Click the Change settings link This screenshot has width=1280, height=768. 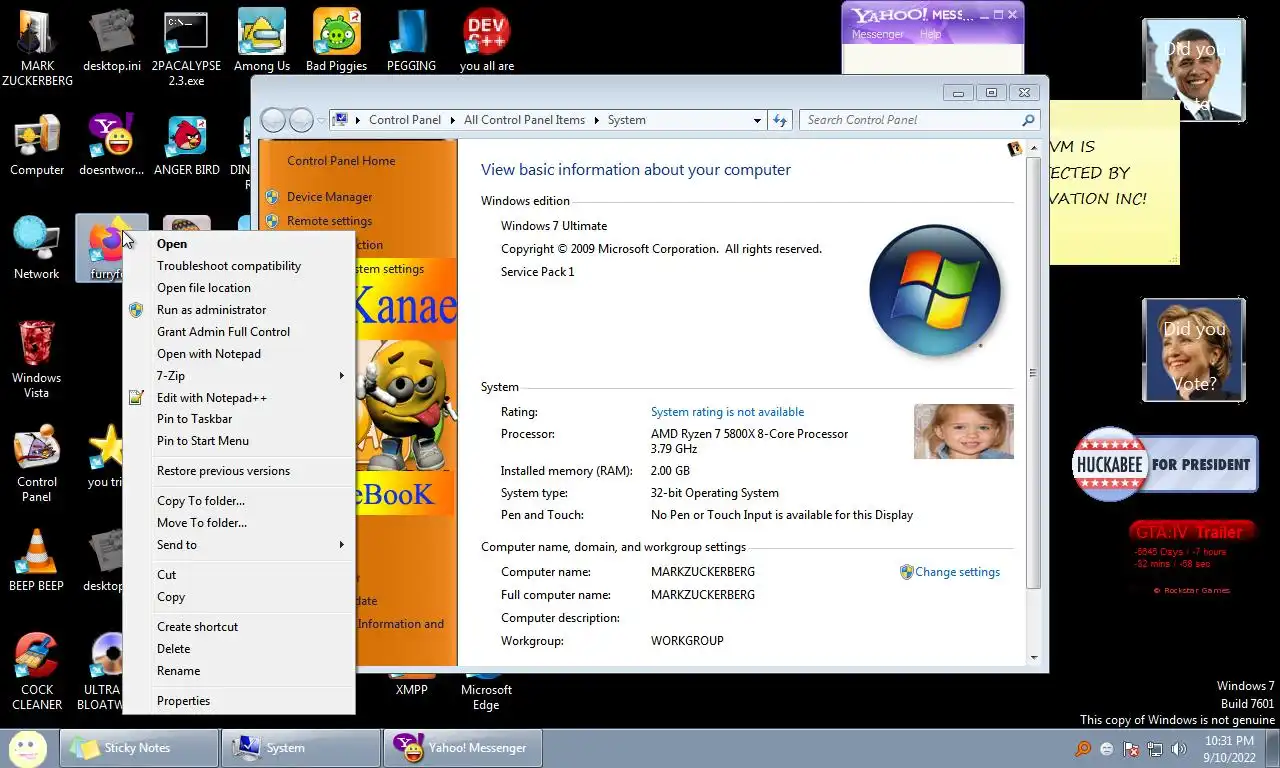[x=957, y=572]
